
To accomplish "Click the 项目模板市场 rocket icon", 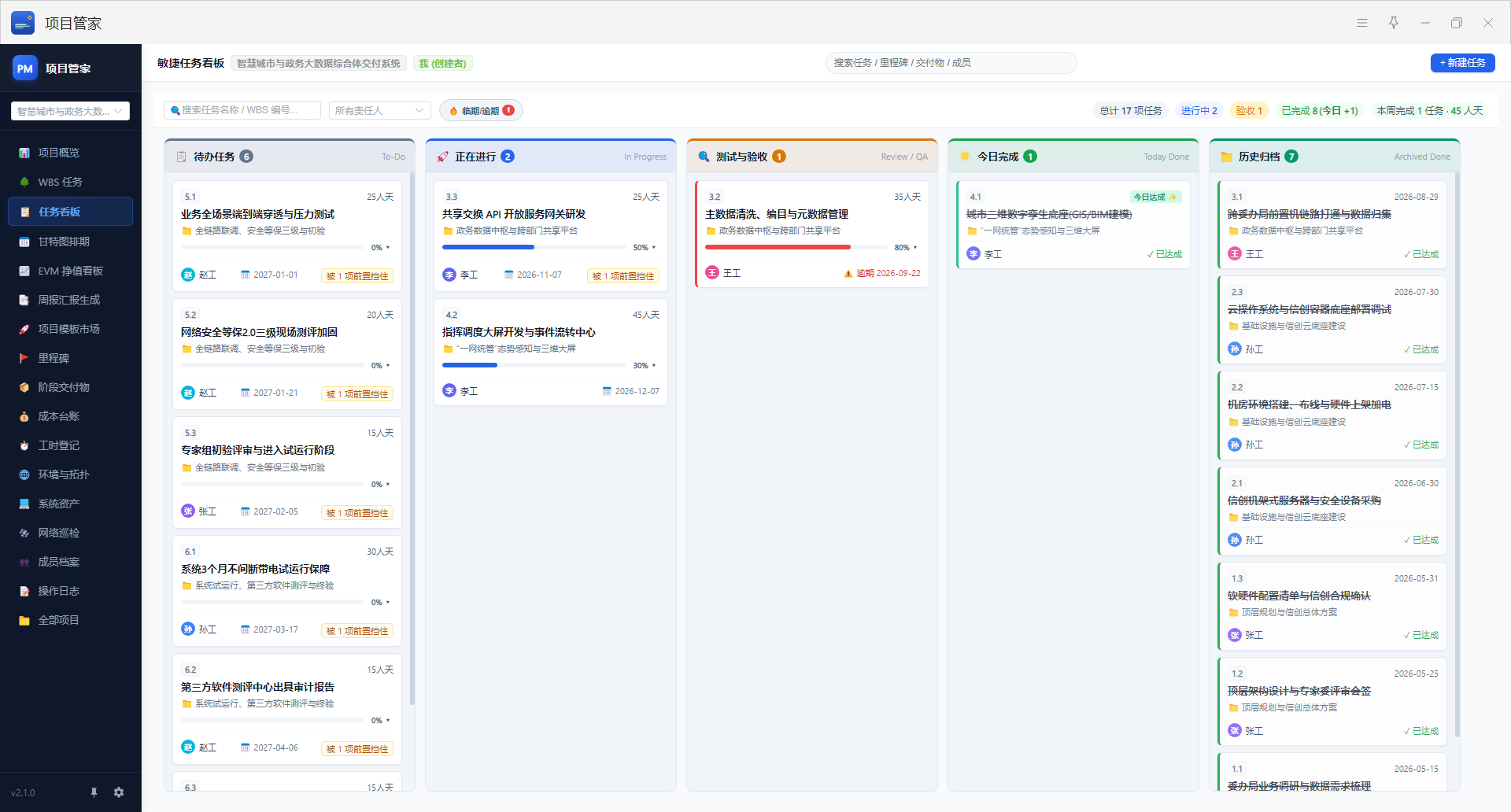I will click(24, 329).
